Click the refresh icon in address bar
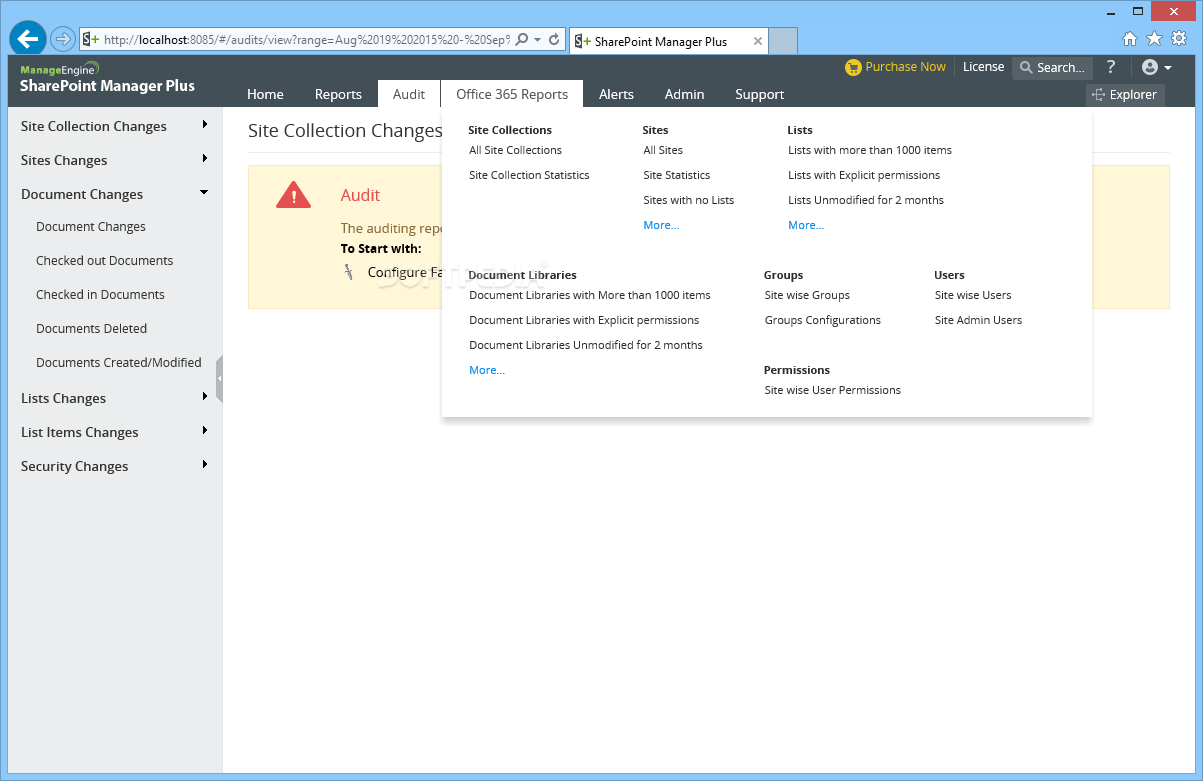Image resolution: width=1203 pixels, height=781 pixels. click(554, 40)
